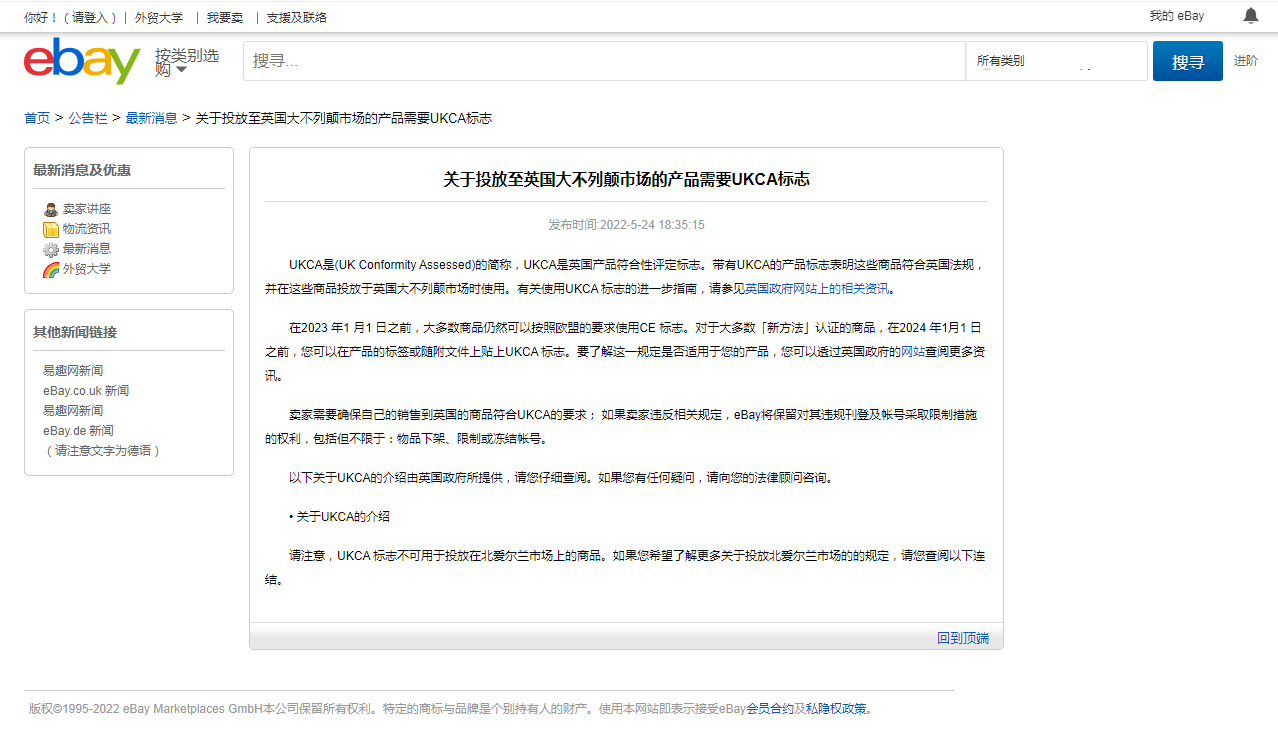Jump to top via 回到顶端
The width and height of the screenshot is (1278, 732).
[x=962, y=637]
